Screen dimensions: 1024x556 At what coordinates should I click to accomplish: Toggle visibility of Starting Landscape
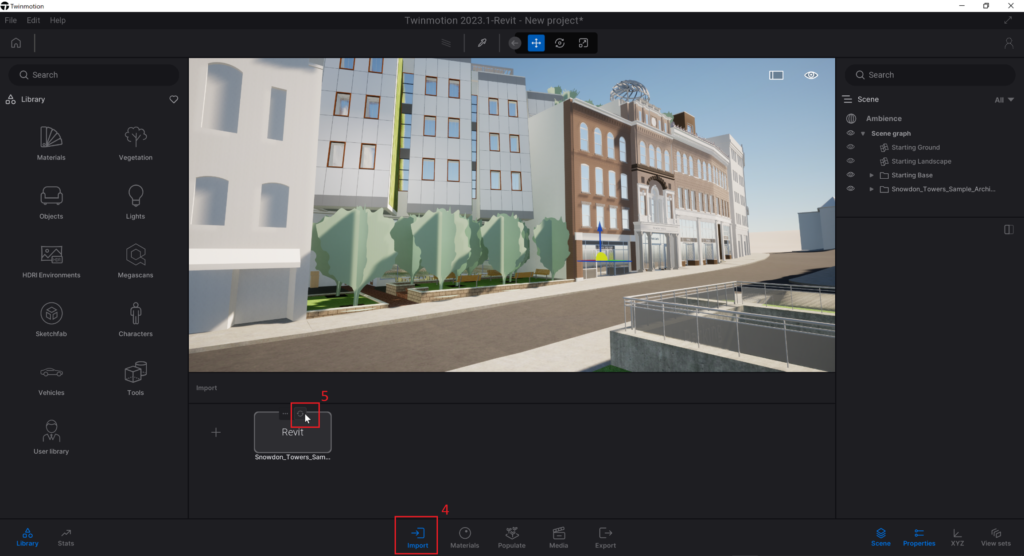[x=850, y=161]
